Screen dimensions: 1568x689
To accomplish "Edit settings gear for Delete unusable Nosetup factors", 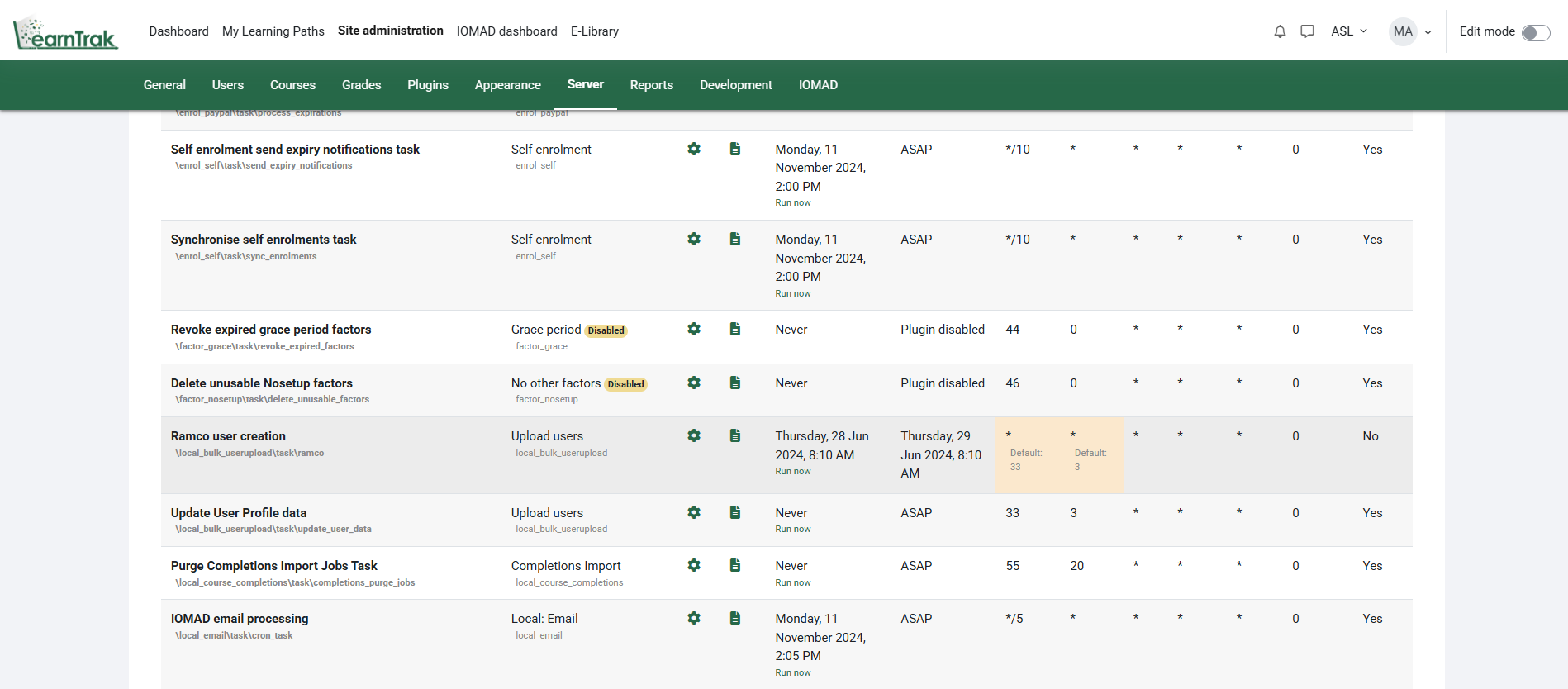I will (x=694, y=383).
